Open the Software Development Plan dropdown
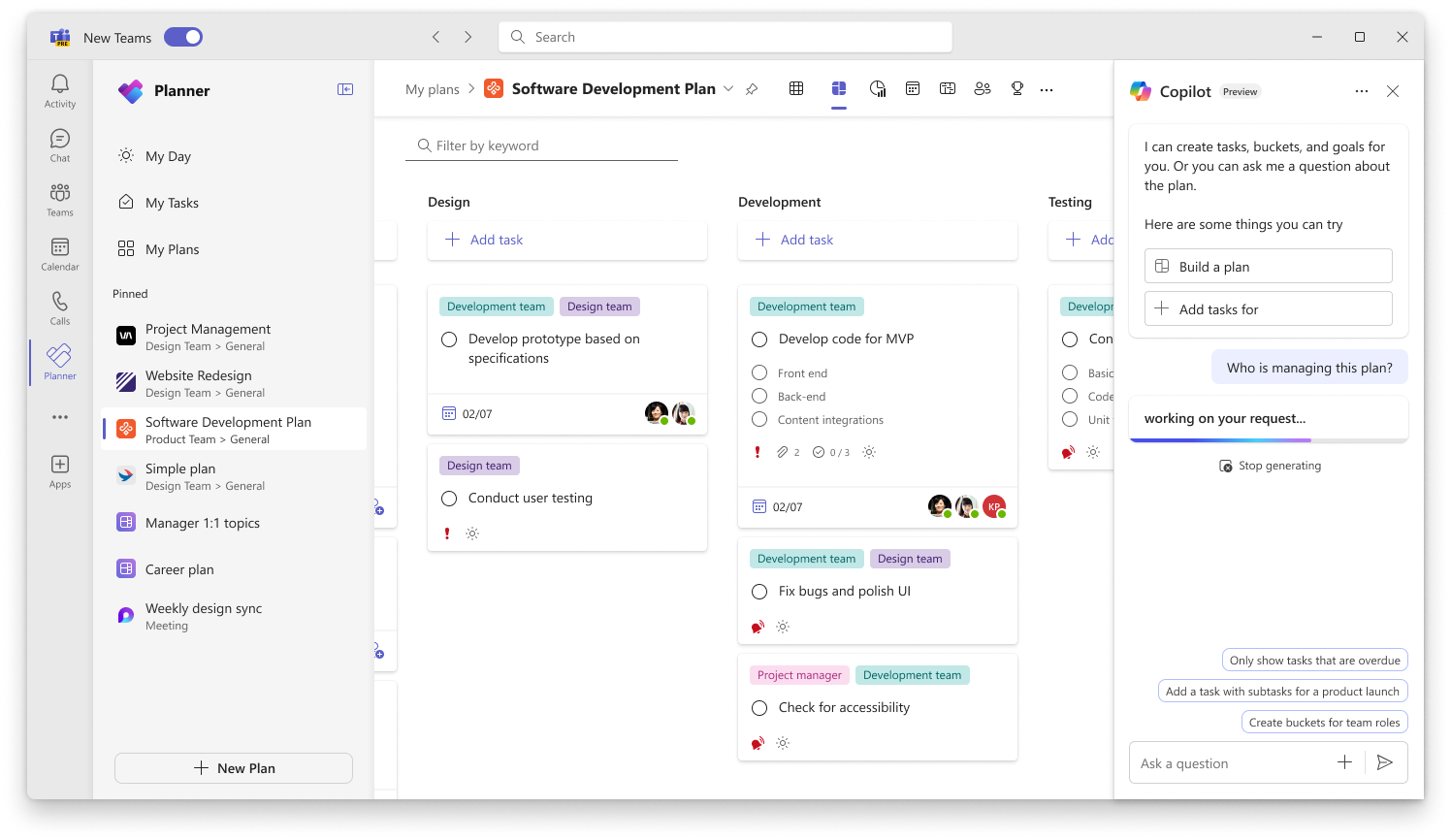The width and height of the screenshot is (1451, 840). (x=728, y=88)
